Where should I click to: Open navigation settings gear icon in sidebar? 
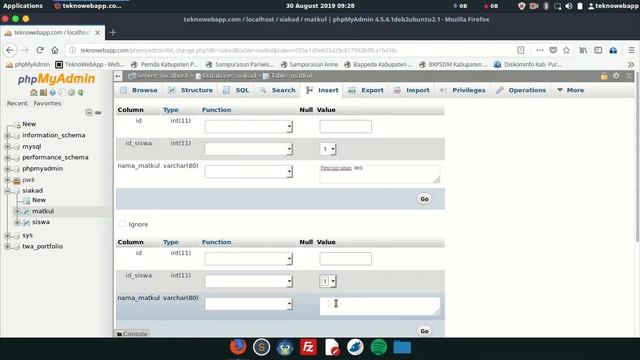point(71,93)
